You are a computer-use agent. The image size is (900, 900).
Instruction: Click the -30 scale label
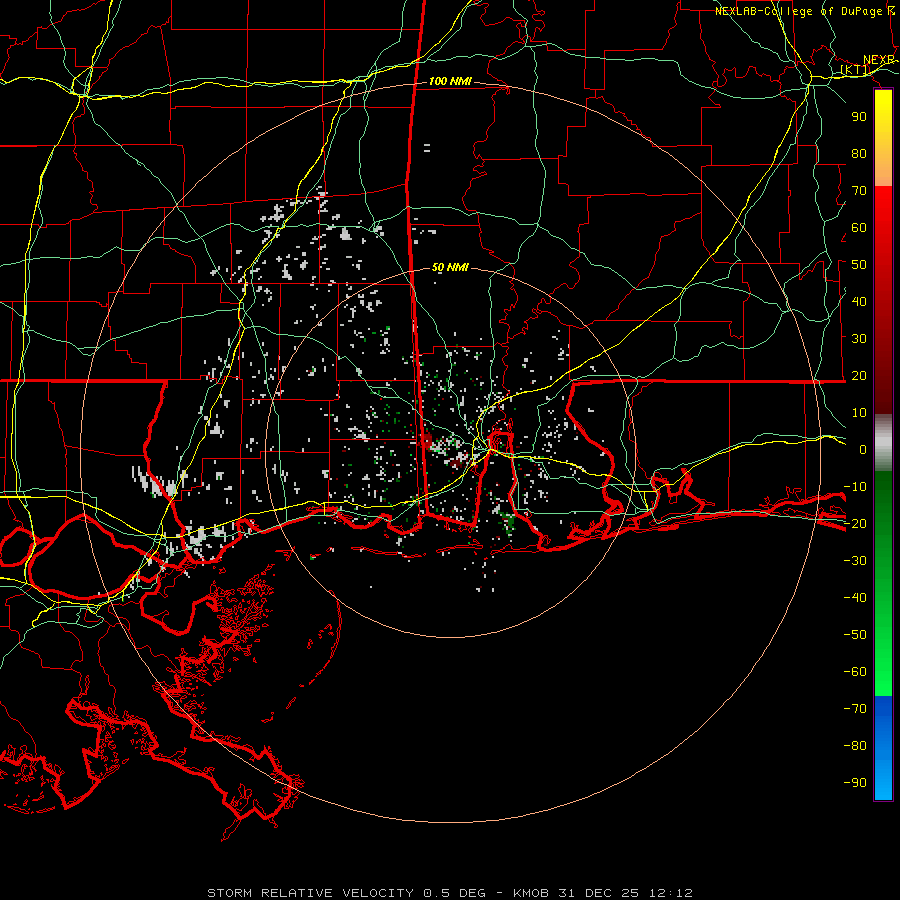pyautogui.click(x=855, y=561)
